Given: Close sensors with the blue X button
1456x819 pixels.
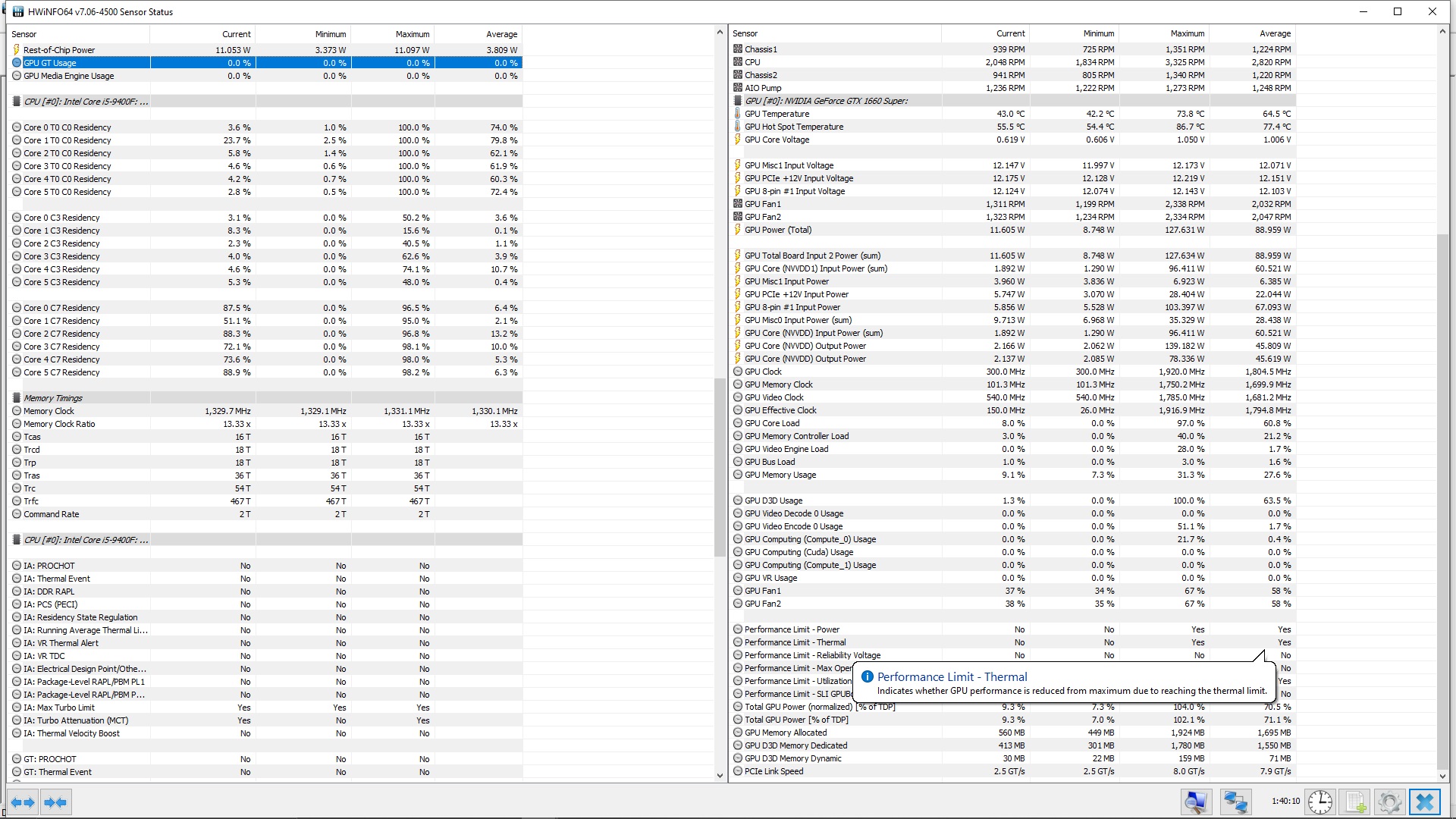Looking at the screenshot, I should (1424, 802).
